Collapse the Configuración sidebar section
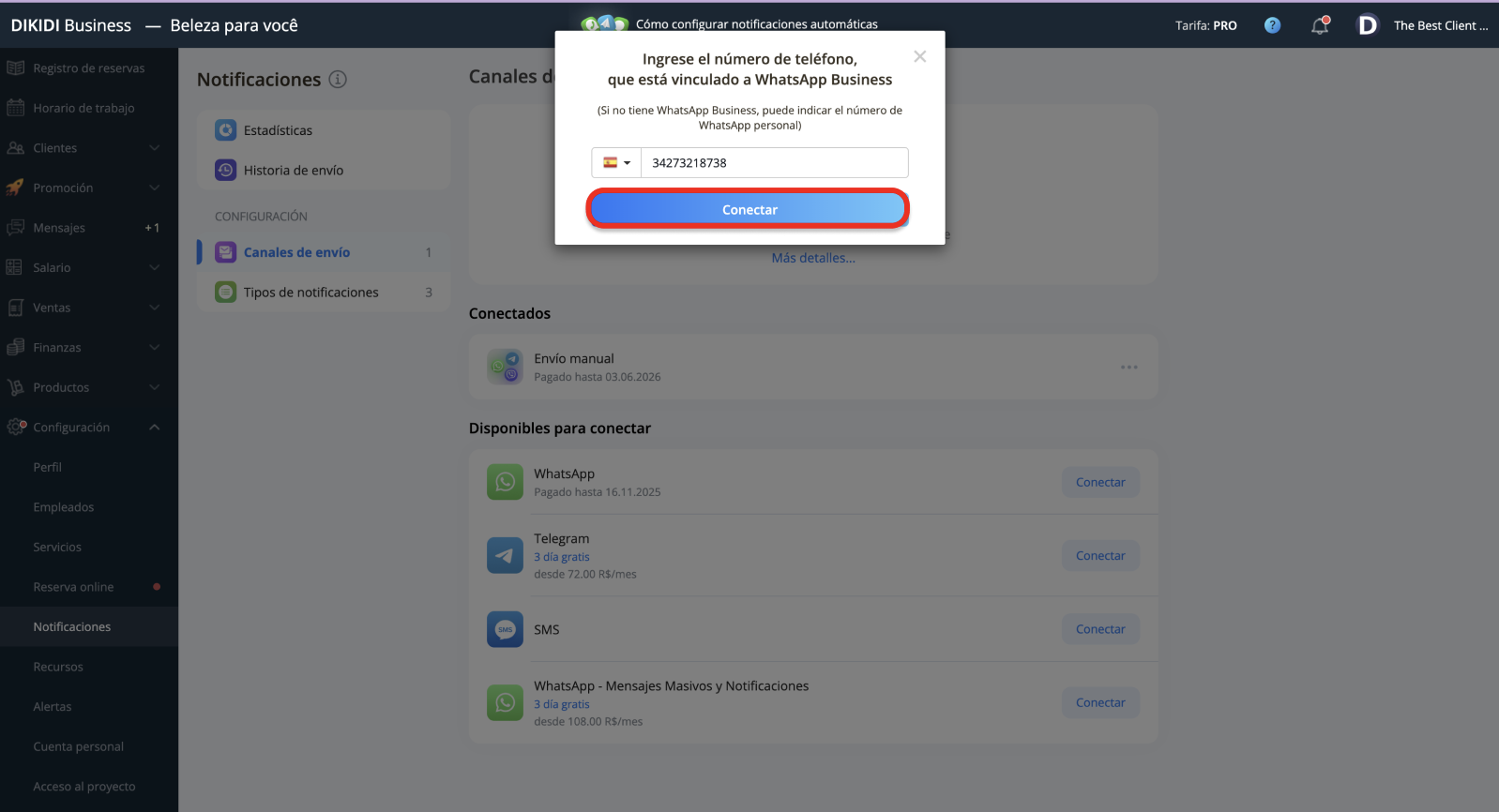This screenshot has width=1499, height=812. click(x=155, y=428)
